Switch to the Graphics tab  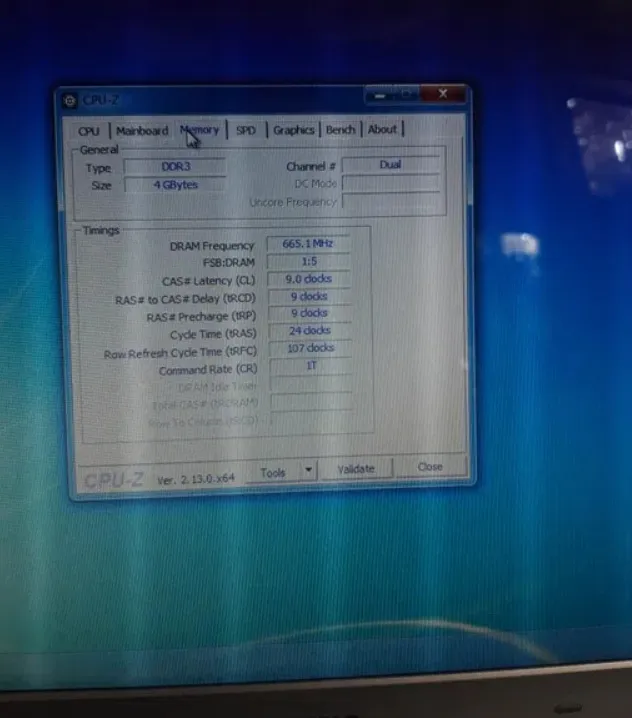tap(294, 130)
